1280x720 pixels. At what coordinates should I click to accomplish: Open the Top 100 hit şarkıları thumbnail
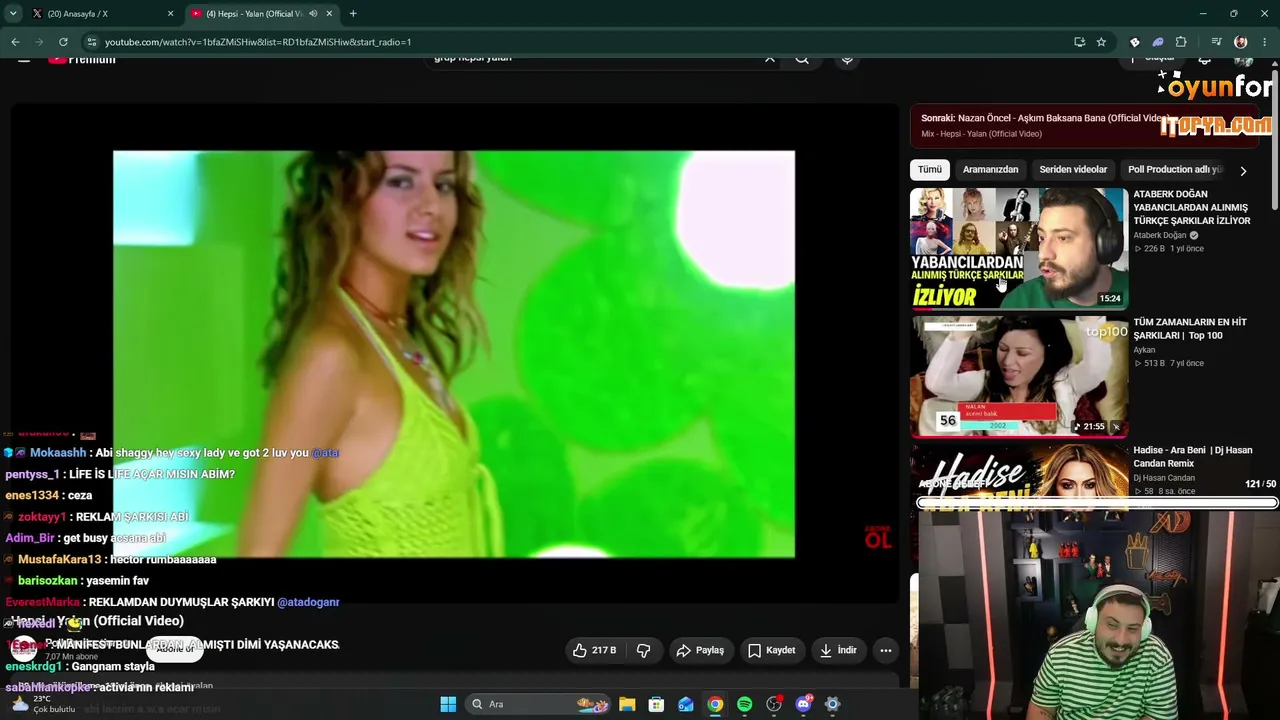1019,376
